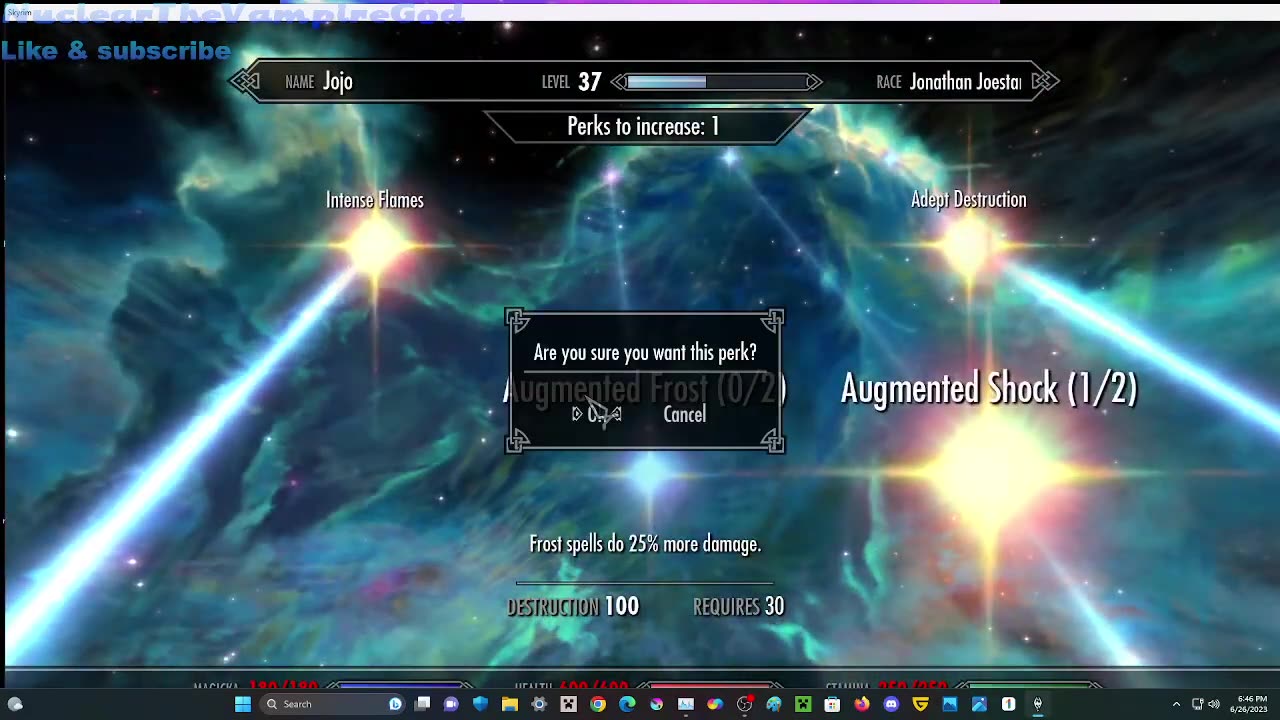This screenshot has height=720, width=1280.
Task: Open network status in system tray
Action: [1197, 704]
